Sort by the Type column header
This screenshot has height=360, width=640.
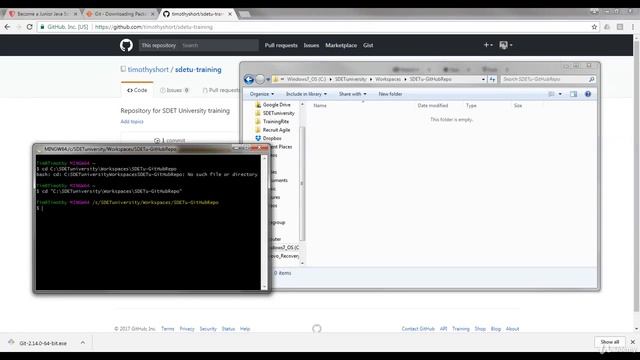471,105
